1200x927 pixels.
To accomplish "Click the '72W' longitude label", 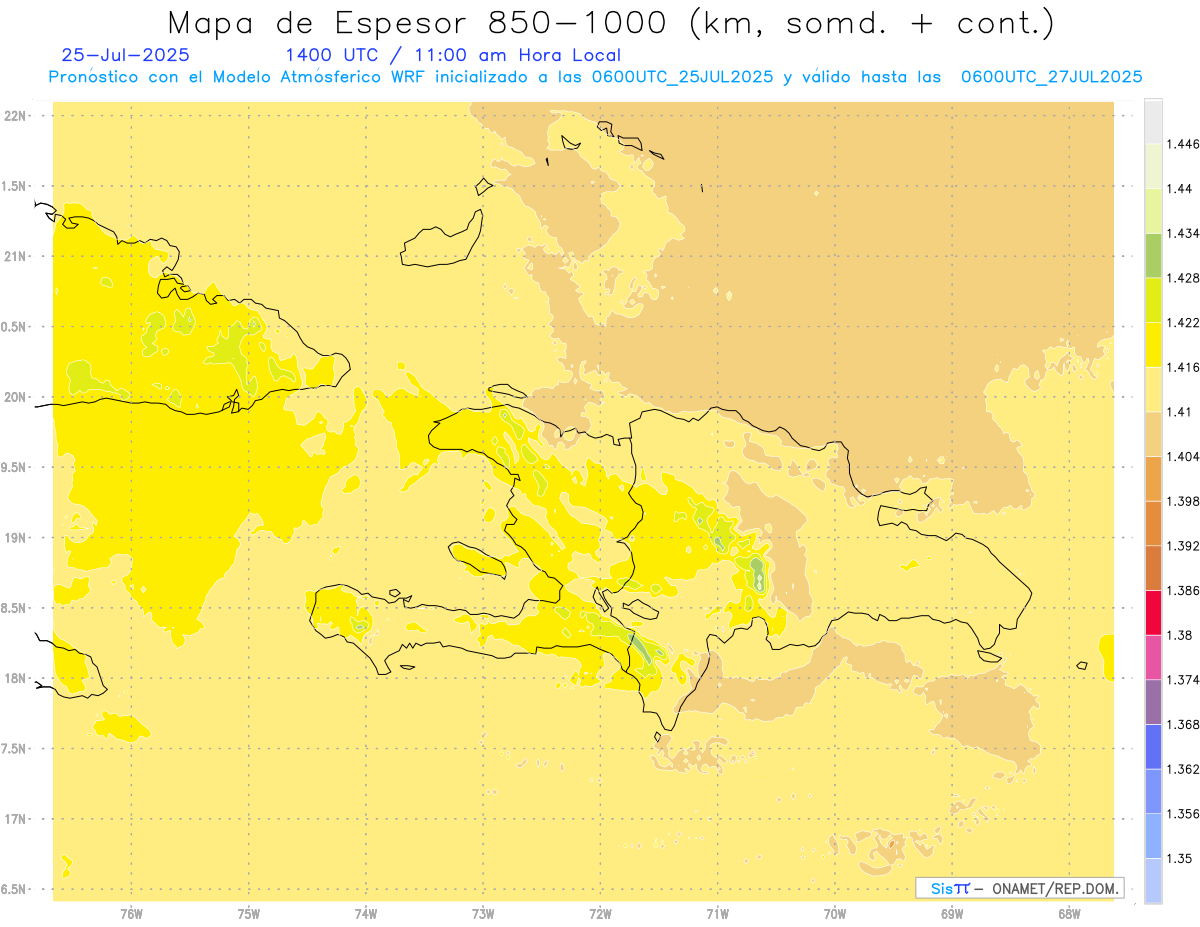I will point(600,913).
